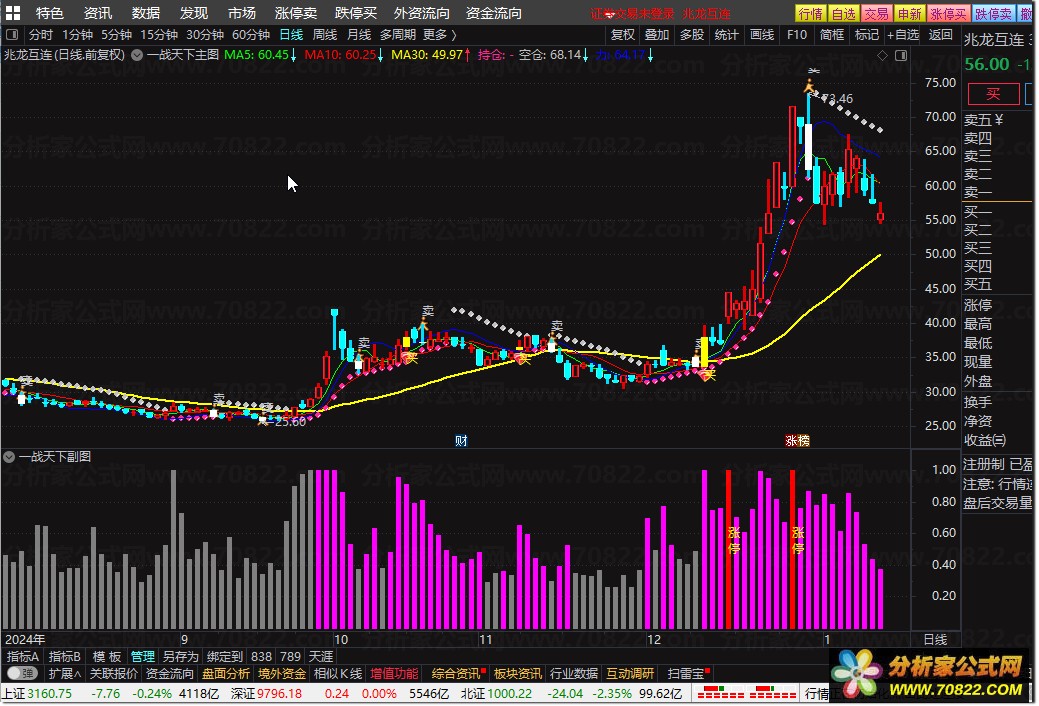Click the diamond icon above the chart
The width and height of the screenshot is (1039, 706).
tap(882, 56)
